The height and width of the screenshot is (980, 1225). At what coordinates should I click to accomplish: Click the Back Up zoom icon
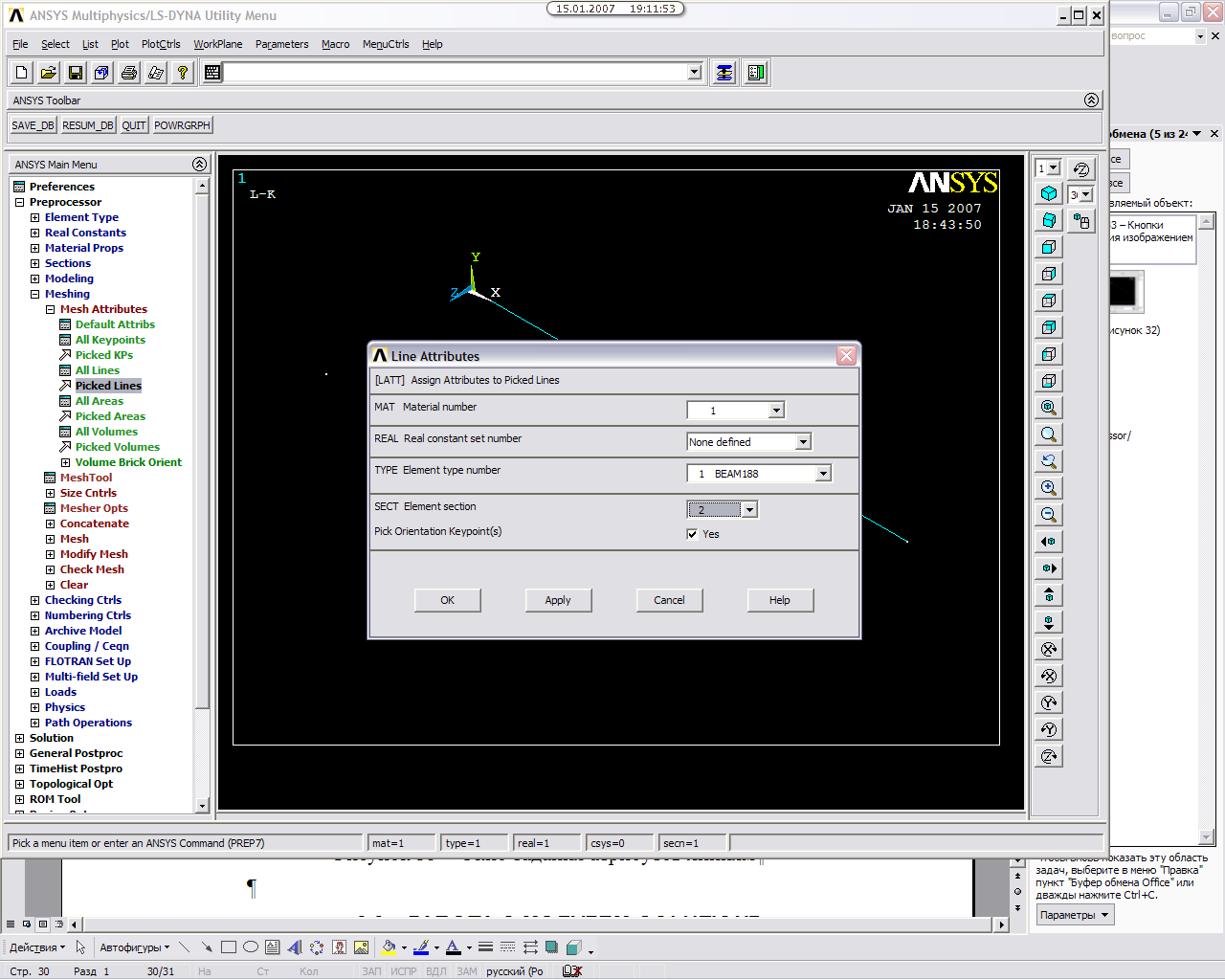point(1049,461)
